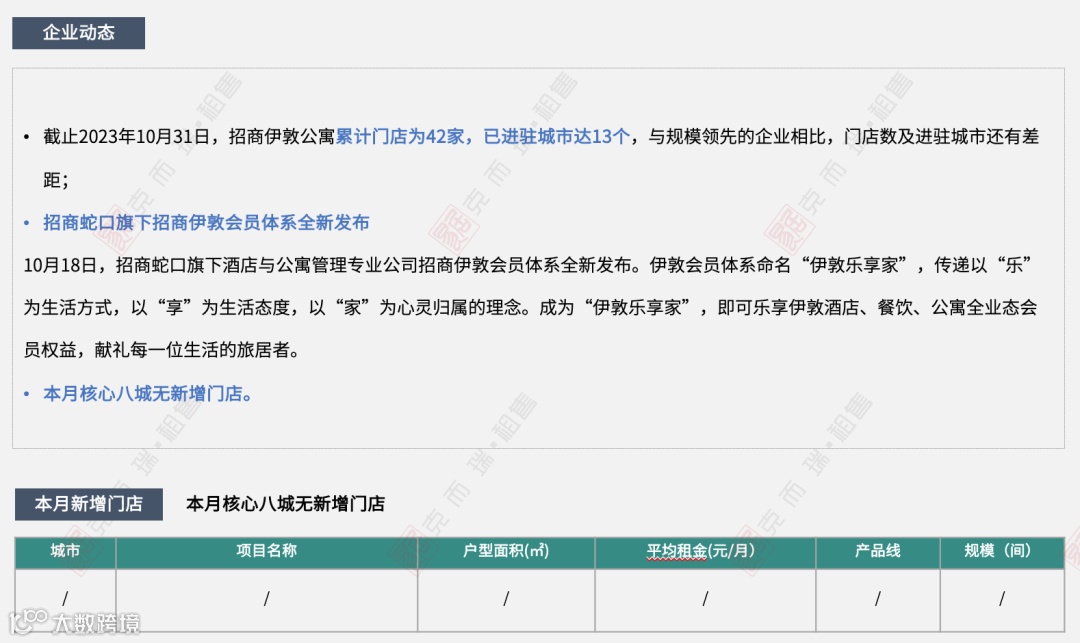Screen dimensions: 1080x643
Task: Click the slash cell under 产品线
Action: pos(878,600)
